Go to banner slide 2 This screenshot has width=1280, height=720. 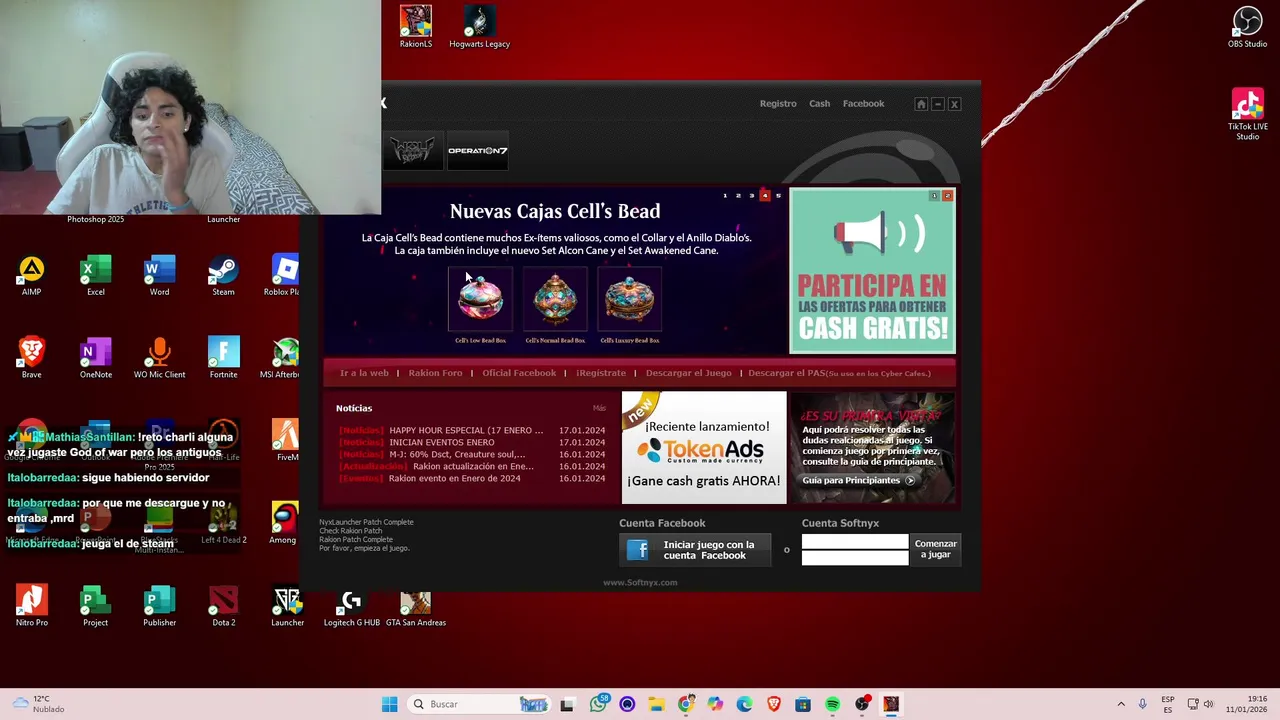click(738, 195)
